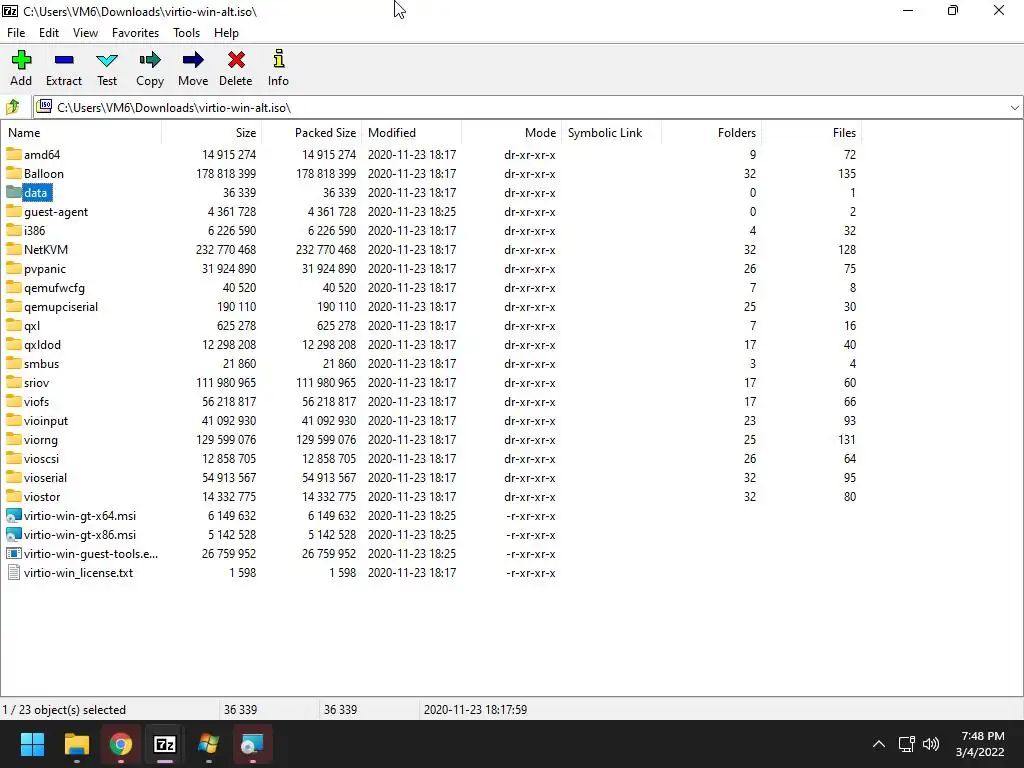Click the size value 232 770 468
Image resolution: width=1024 pixels, height=768 pixels.
pos(226,249)
